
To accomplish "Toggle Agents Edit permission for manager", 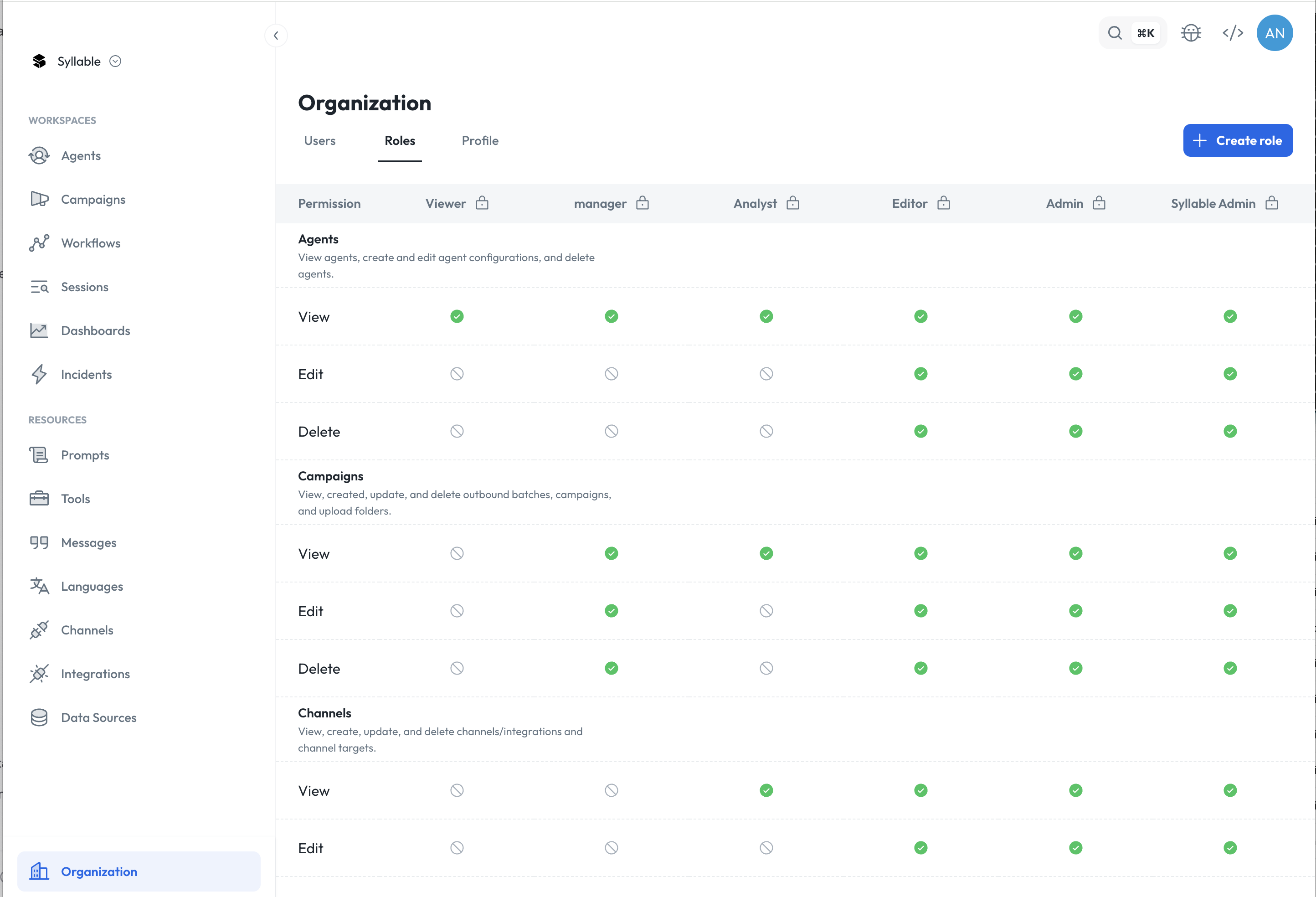I will pyautogui.click(x=612, y=374).
